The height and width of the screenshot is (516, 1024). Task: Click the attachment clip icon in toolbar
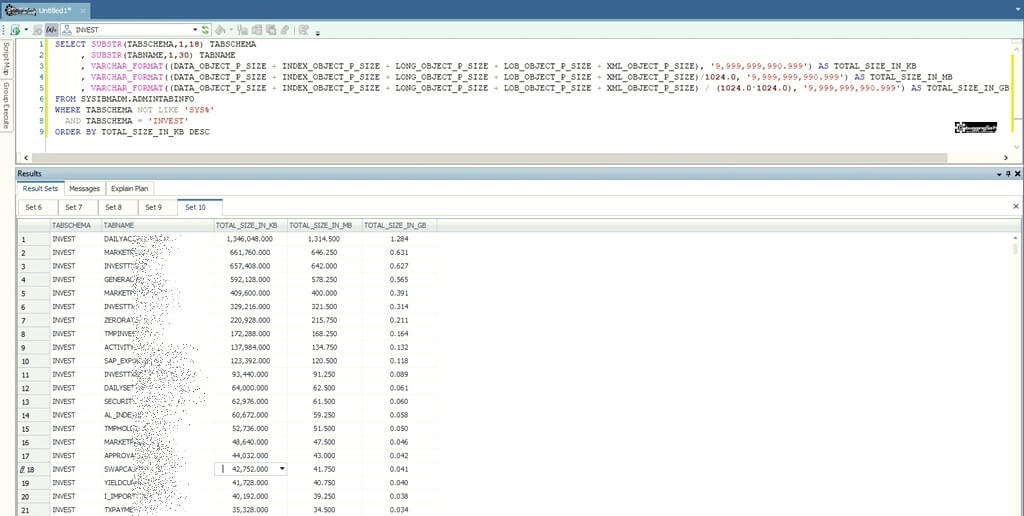coord(285,30)
